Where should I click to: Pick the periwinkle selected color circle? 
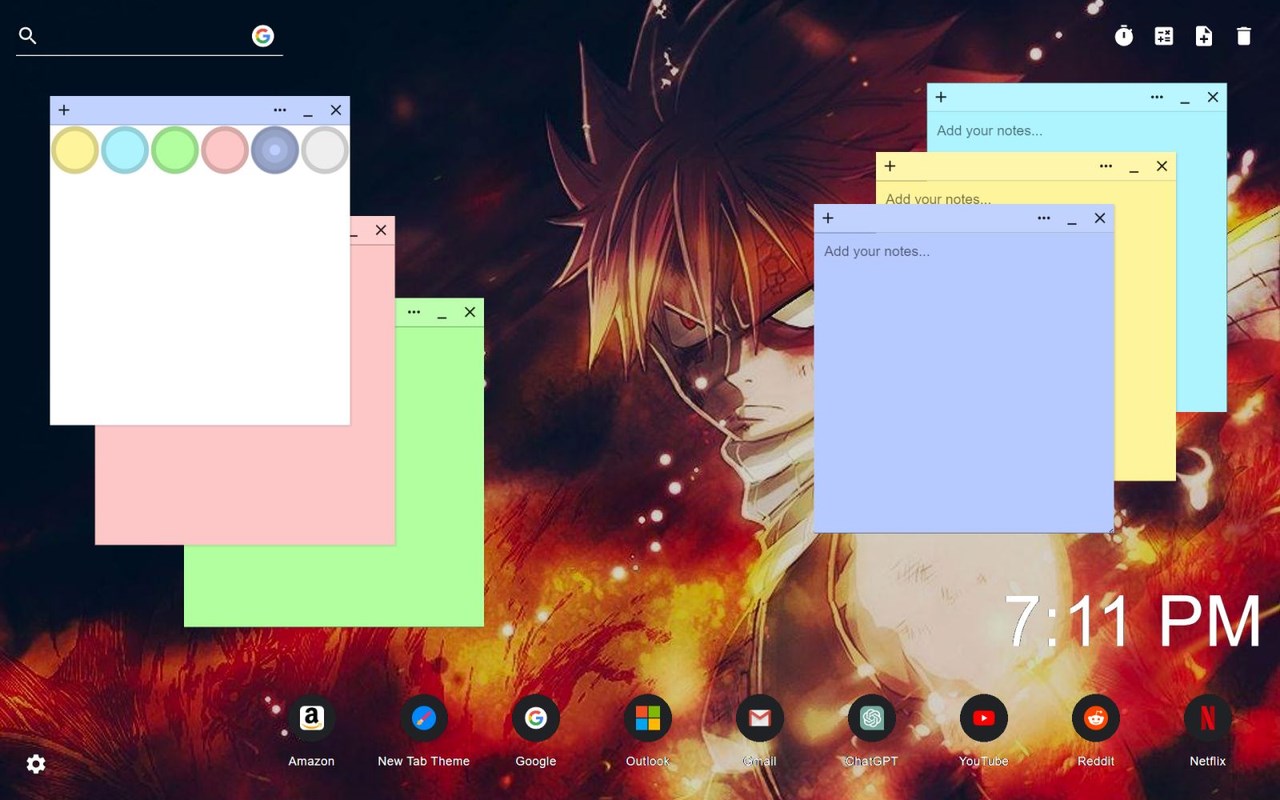275,150
